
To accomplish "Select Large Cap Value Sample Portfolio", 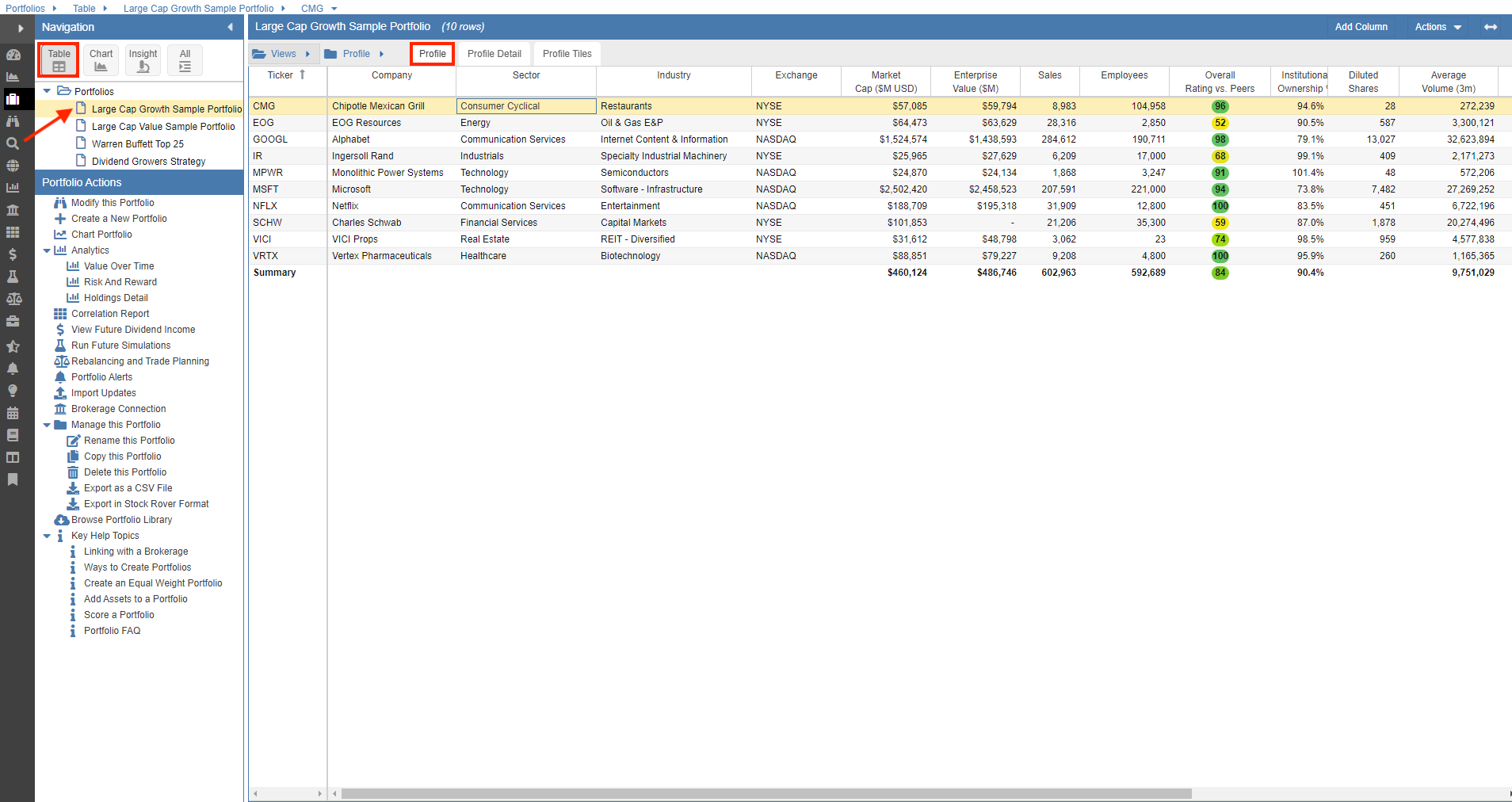I will click(163, 127).
